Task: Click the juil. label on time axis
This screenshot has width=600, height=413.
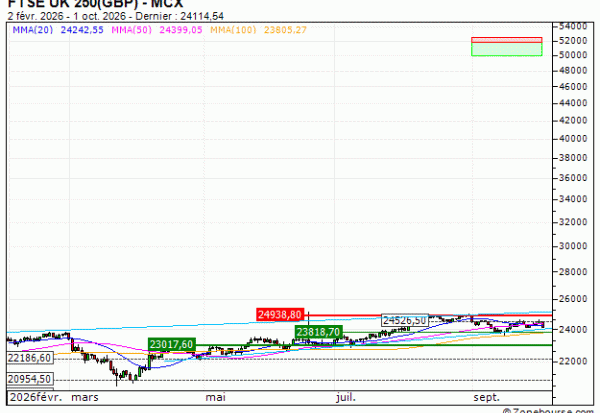Action: point(346,397)
